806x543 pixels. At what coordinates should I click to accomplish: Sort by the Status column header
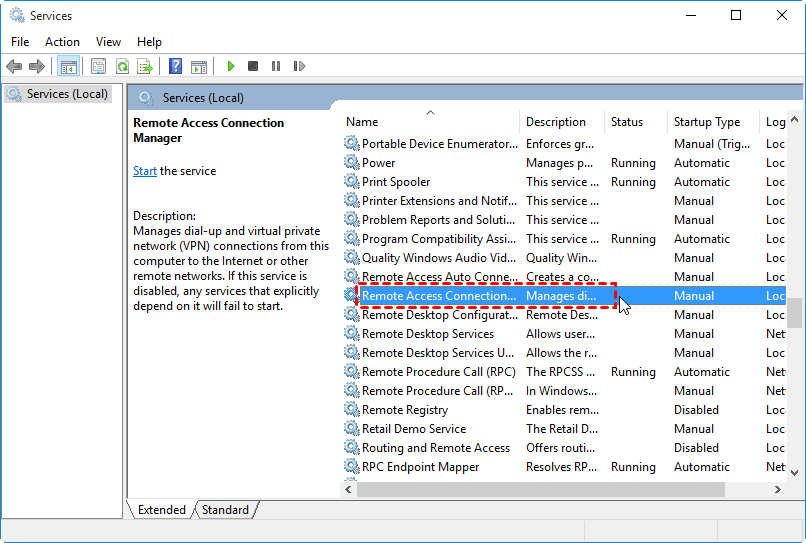click(635, 122)
